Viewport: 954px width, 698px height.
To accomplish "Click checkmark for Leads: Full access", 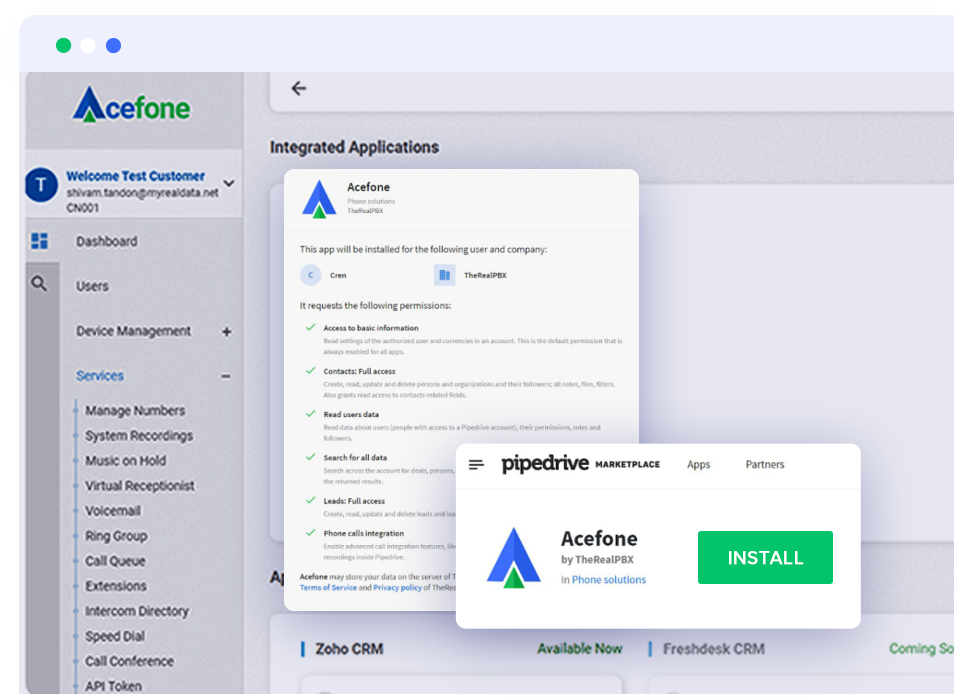I will (310, 500).
